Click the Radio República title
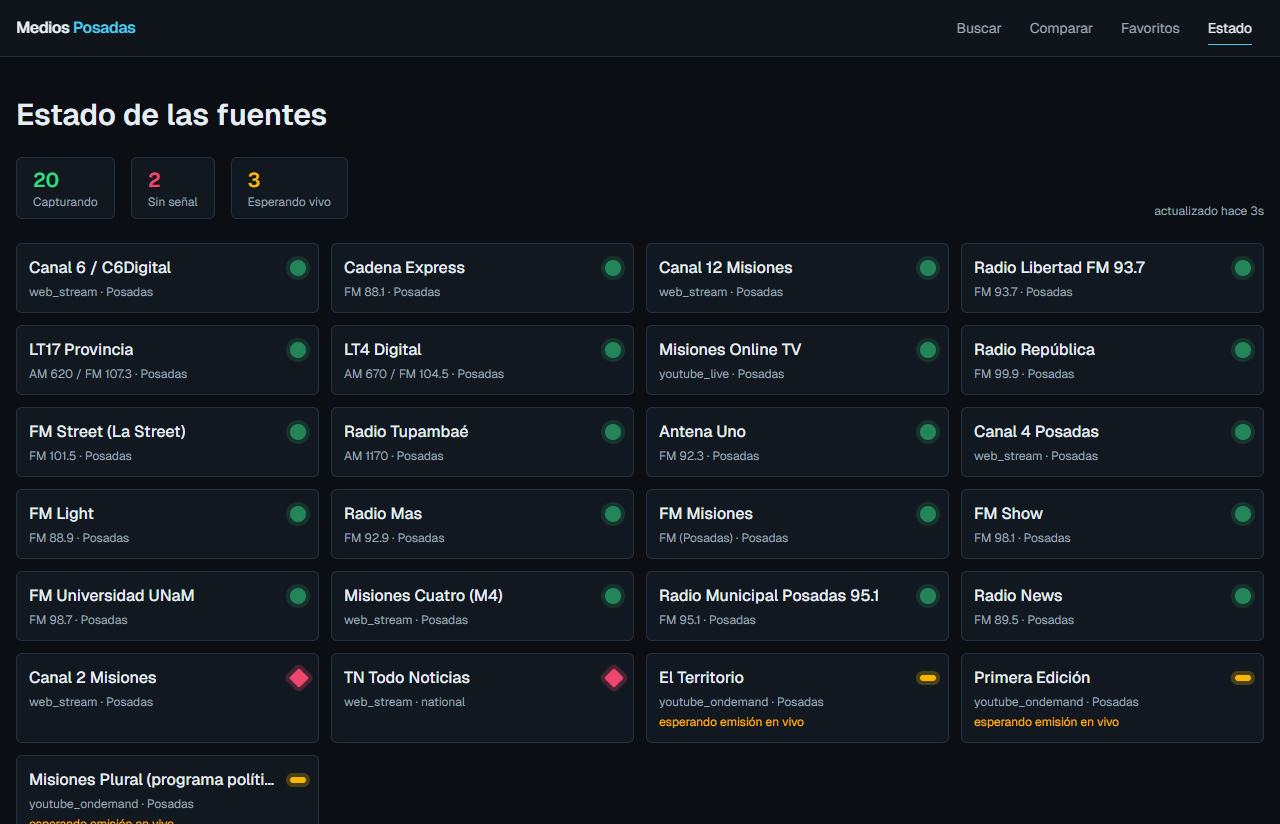 coord(1034,350)
